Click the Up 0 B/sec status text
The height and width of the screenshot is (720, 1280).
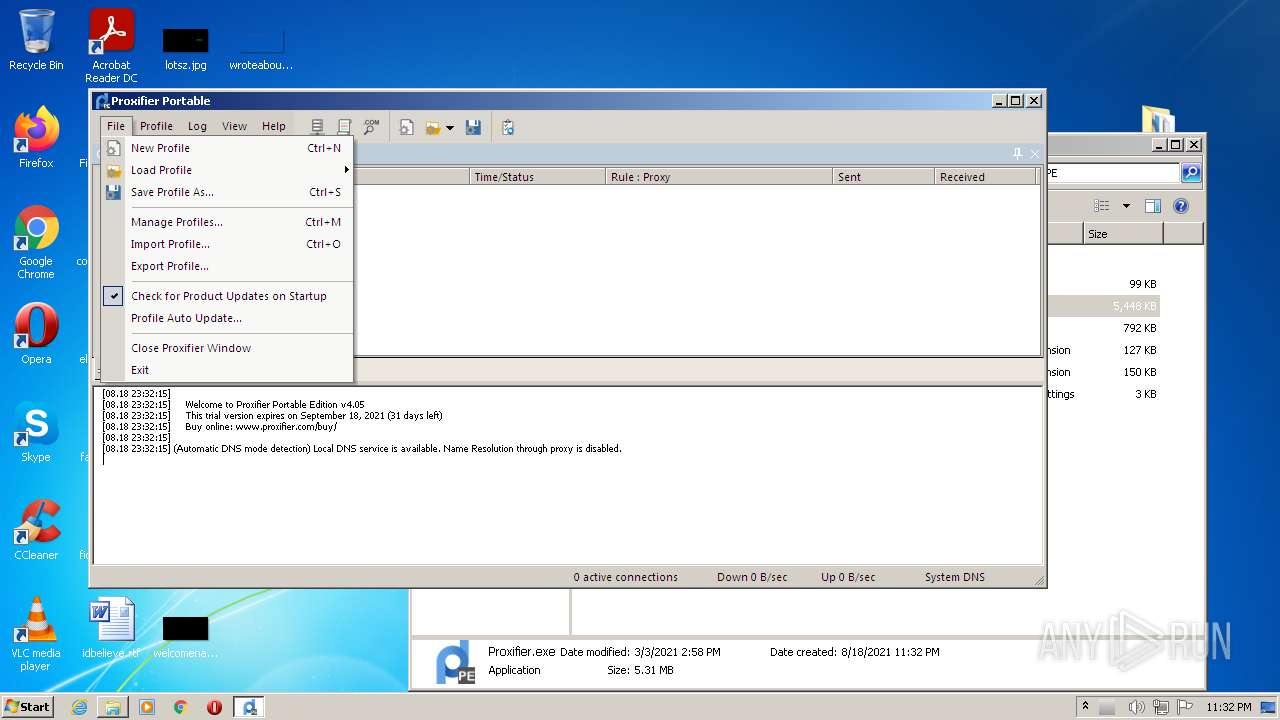coord(848,577)
